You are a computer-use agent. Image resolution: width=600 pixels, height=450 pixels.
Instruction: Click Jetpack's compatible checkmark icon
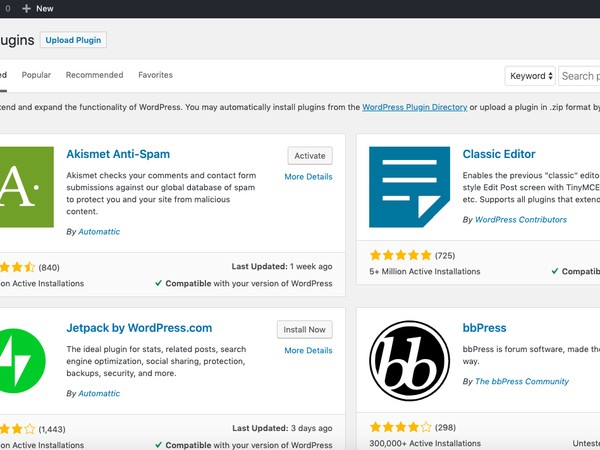158,445
